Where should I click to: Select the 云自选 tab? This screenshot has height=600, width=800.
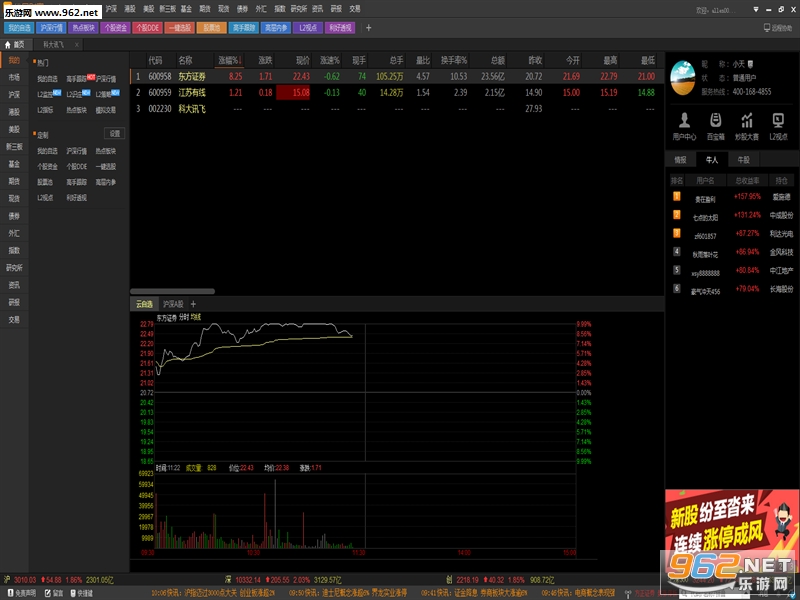tap(144, 305)
